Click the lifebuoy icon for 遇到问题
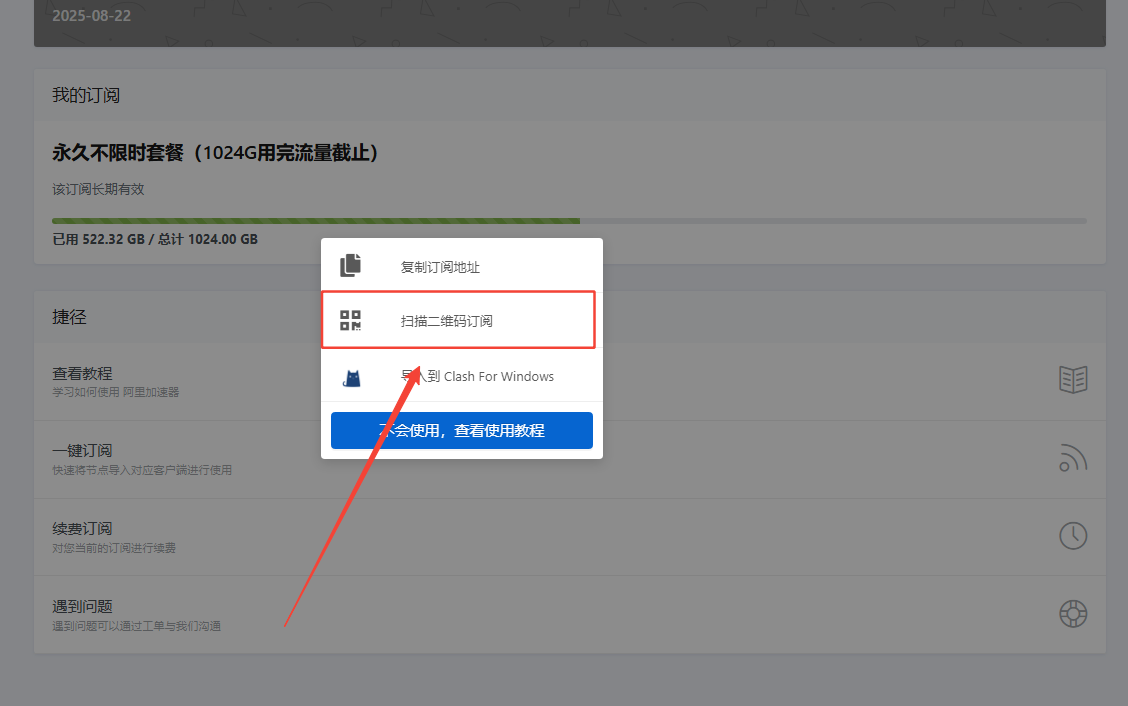 tap(1073, 613)
